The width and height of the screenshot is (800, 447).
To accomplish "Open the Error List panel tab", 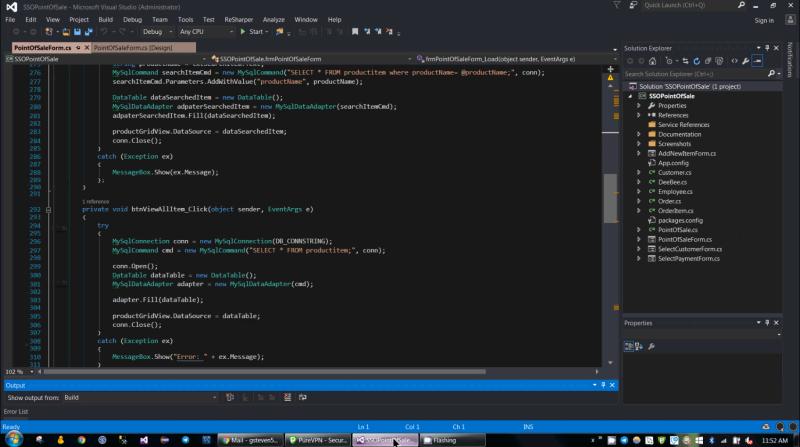I will coord(15,411).
